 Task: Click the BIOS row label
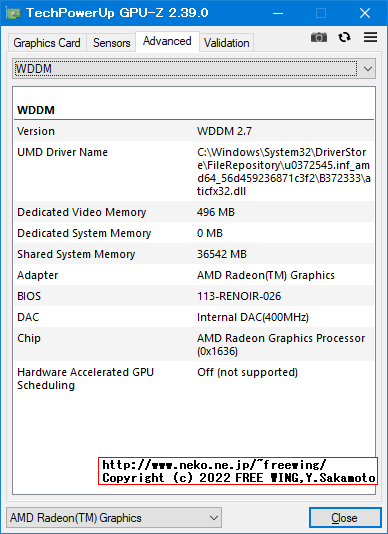click(29, 296)
